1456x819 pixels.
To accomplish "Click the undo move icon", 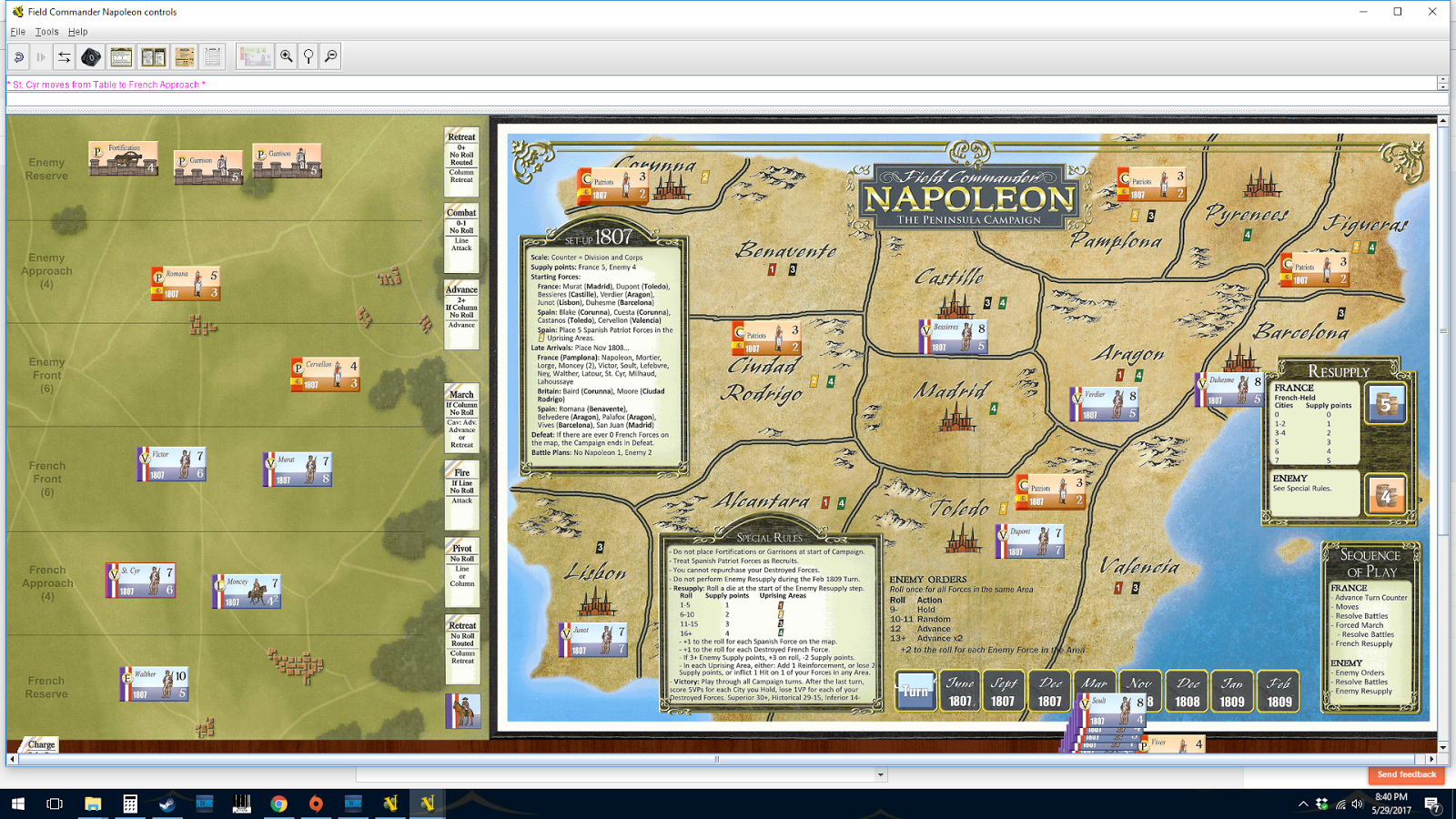I will point(18,56).
